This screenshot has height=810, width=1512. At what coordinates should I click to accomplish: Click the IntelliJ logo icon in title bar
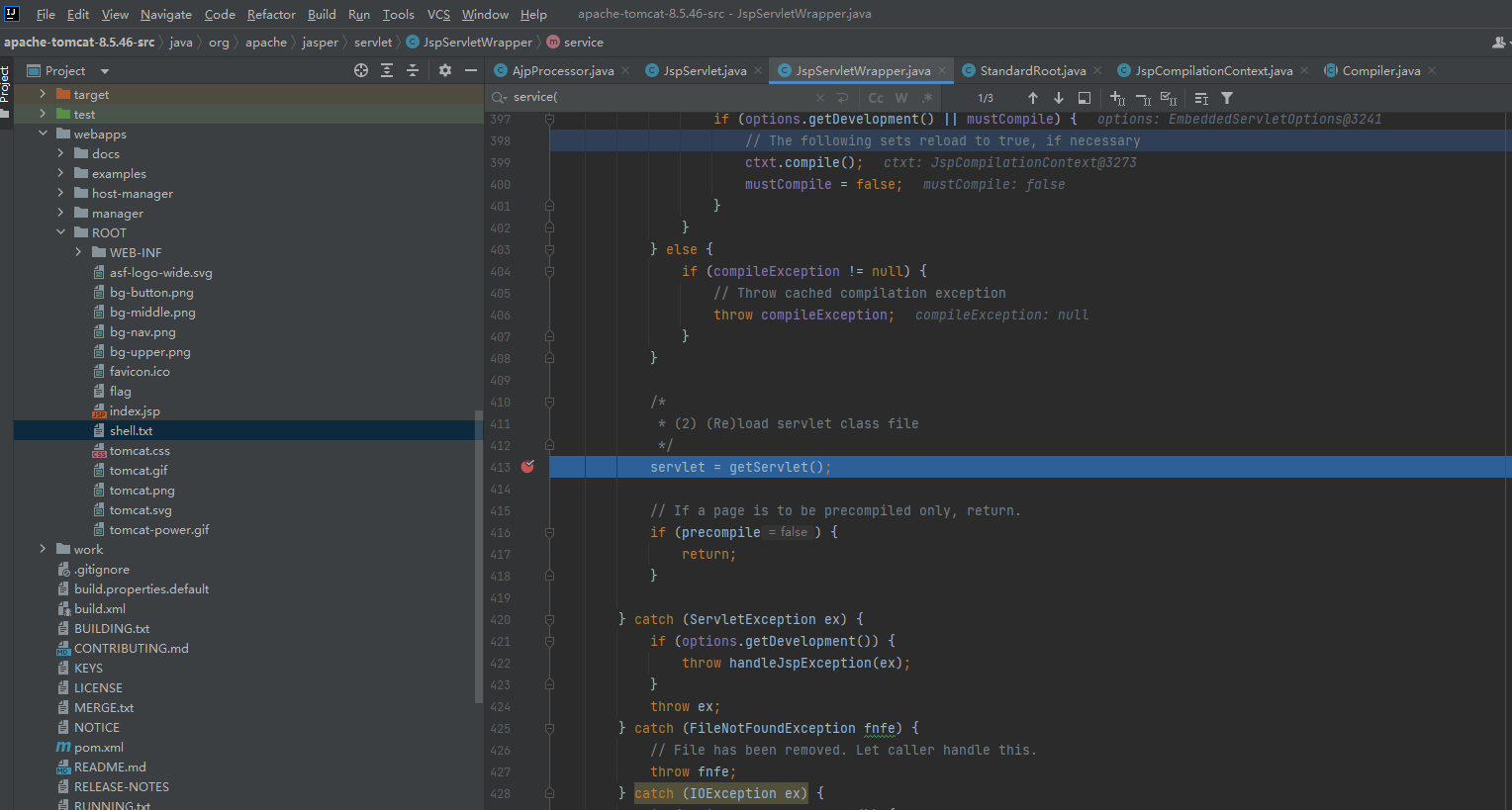pos(12,13)
